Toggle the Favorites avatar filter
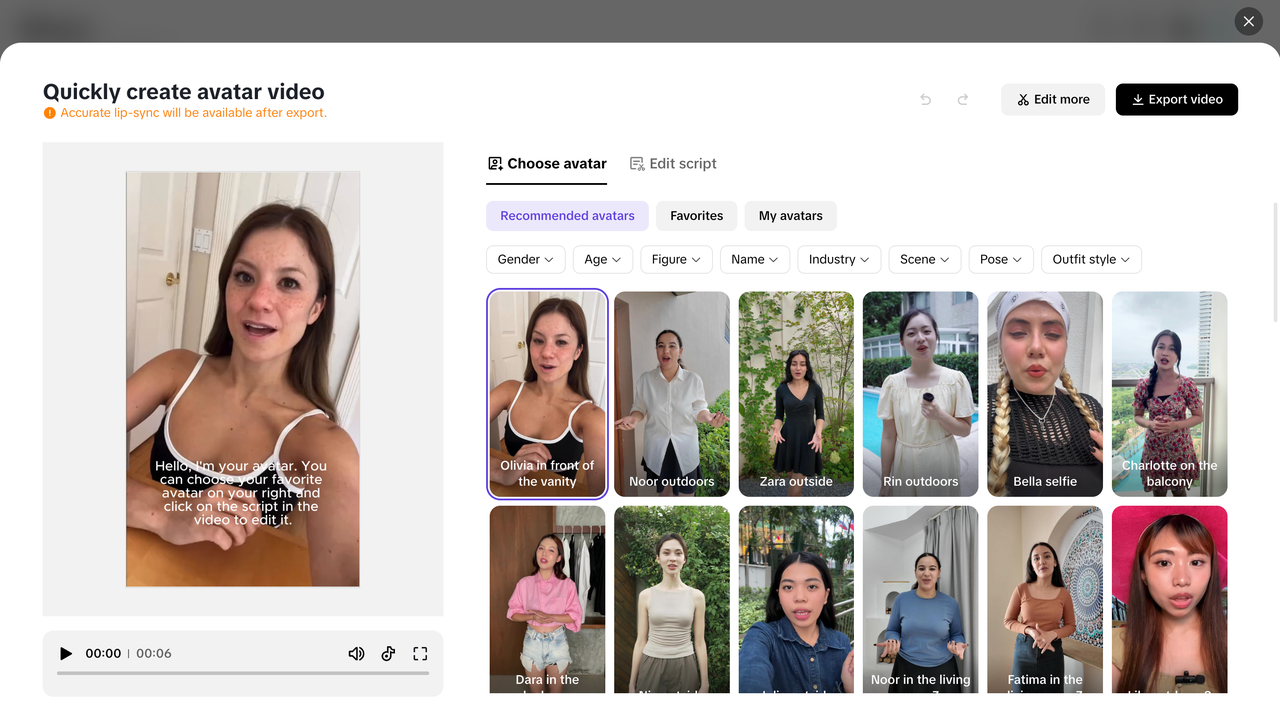Viewport: 1280px width, 711px height. pos(696,215)
